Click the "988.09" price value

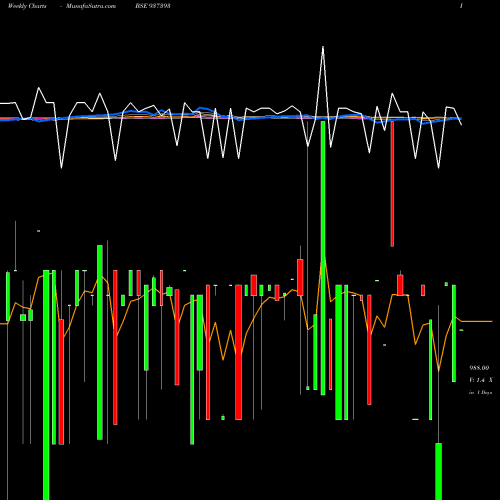pyautogui.click(x=479, y=368)
